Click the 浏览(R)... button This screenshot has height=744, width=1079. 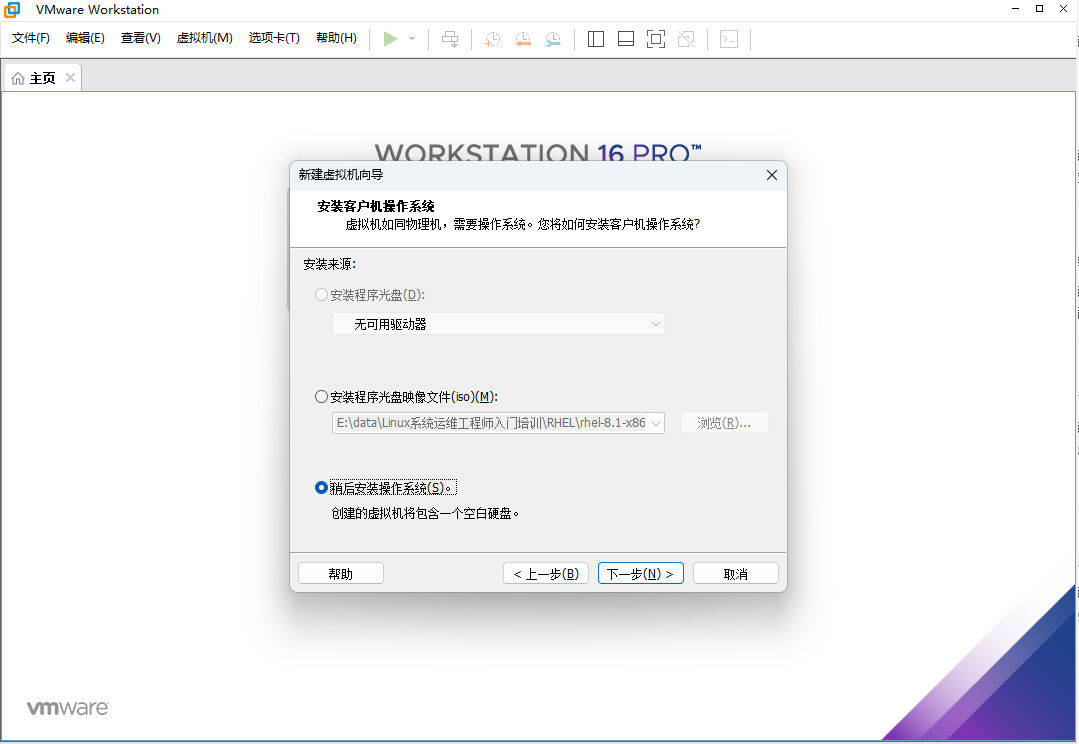tap(724, 423)
